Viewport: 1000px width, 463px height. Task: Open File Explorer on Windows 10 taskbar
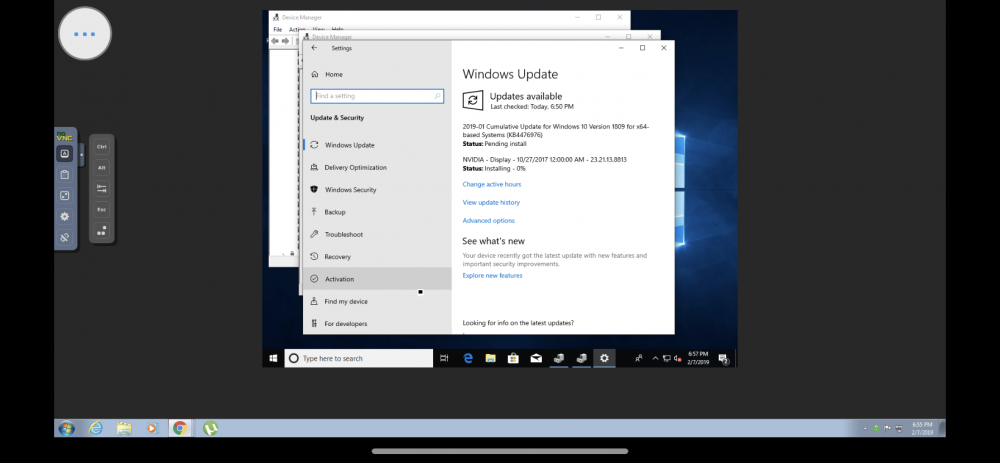coord(490,358)
